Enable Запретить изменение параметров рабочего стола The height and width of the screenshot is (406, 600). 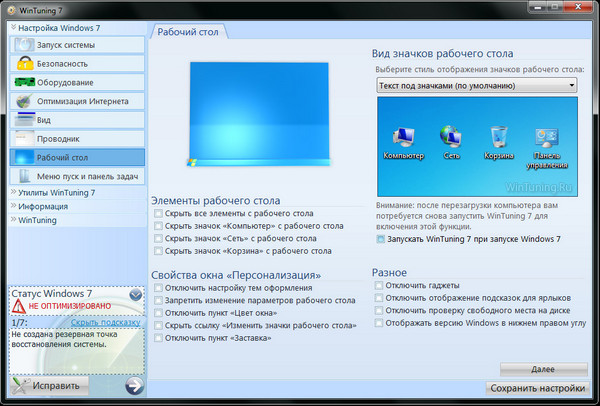158,300
